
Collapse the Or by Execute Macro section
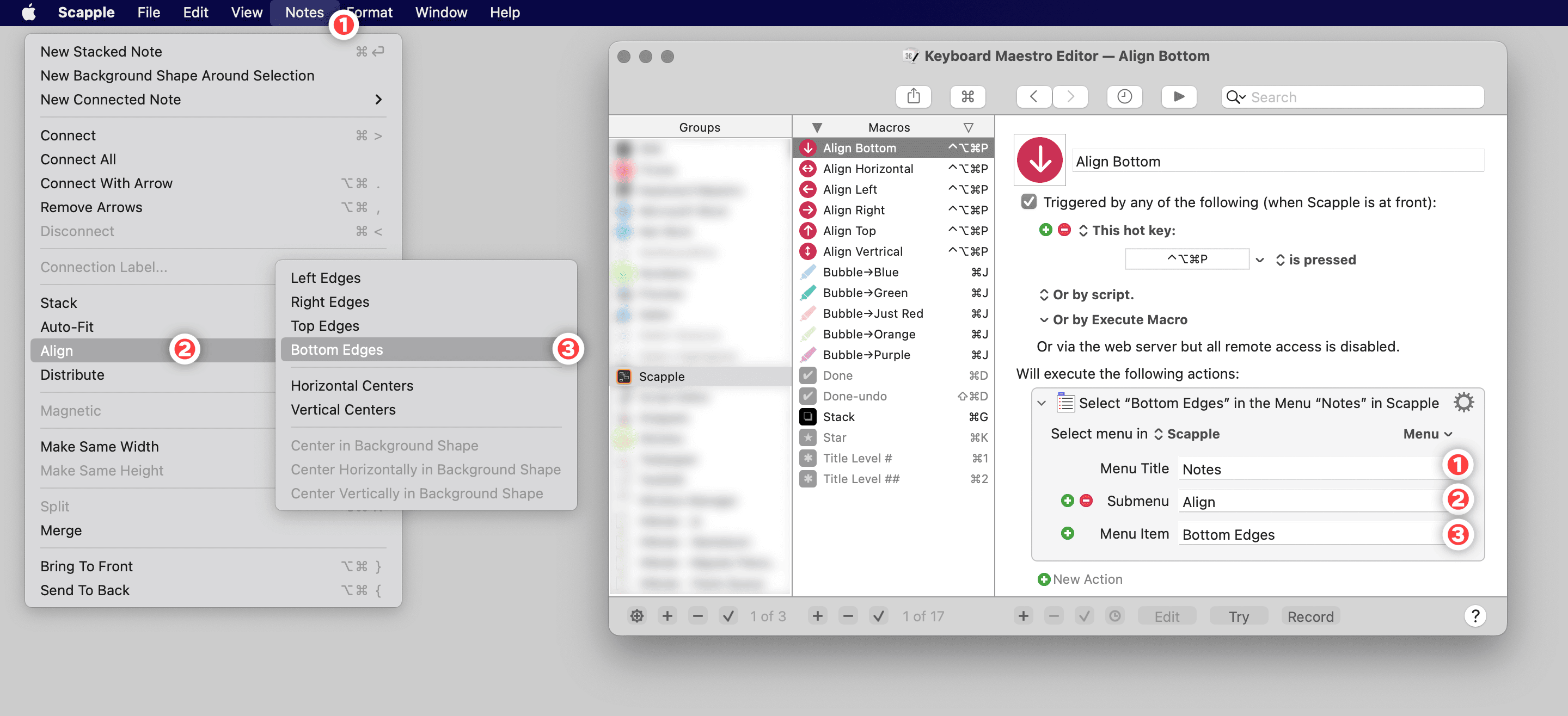click(x=1044, y=320)
